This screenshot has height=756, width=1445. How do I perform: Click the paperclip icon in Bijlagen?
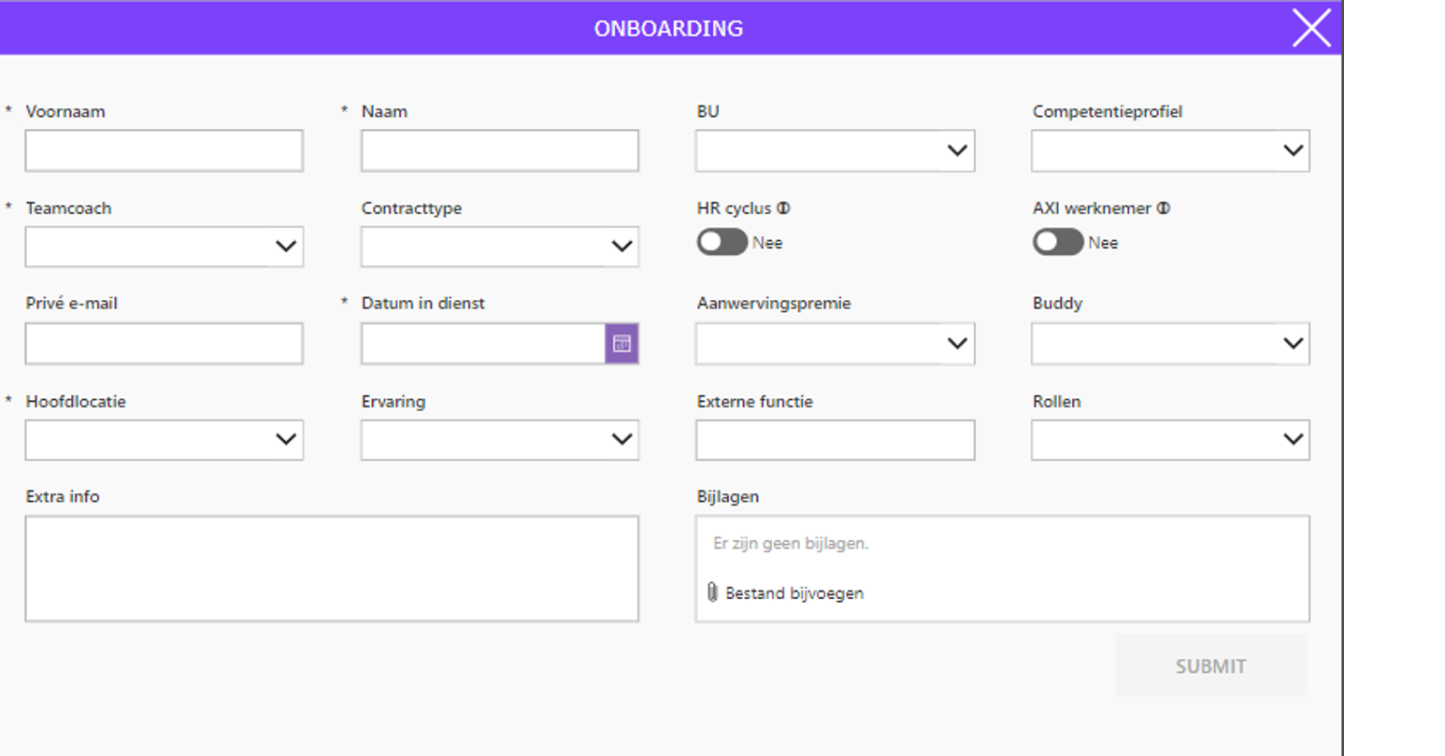[x=712, y=593]
